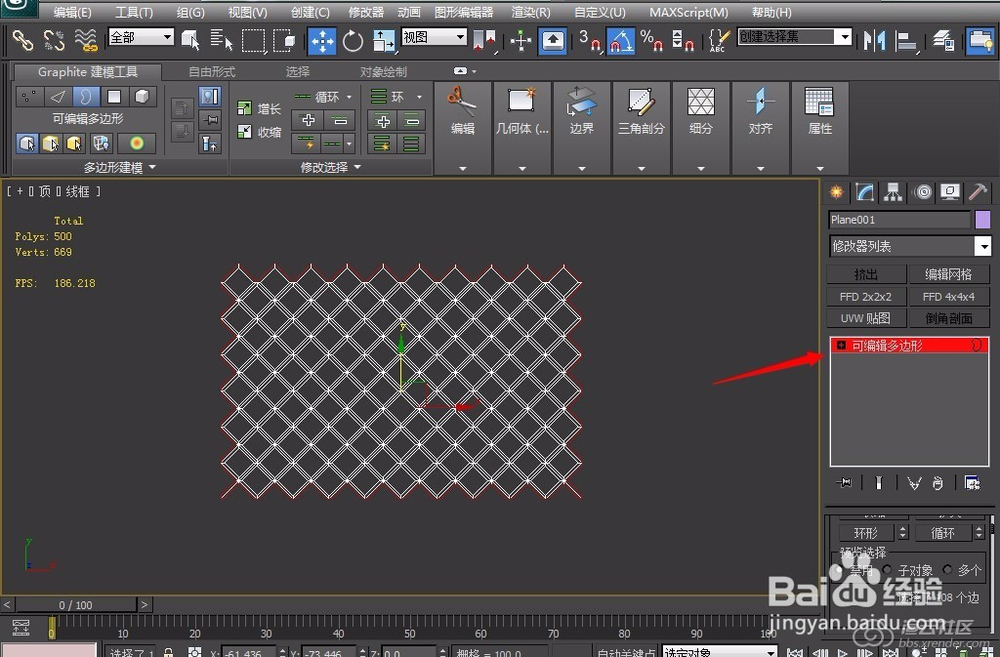Choose the Select Object tool
Screen dimensions: 1000x657
click(190, 41)
